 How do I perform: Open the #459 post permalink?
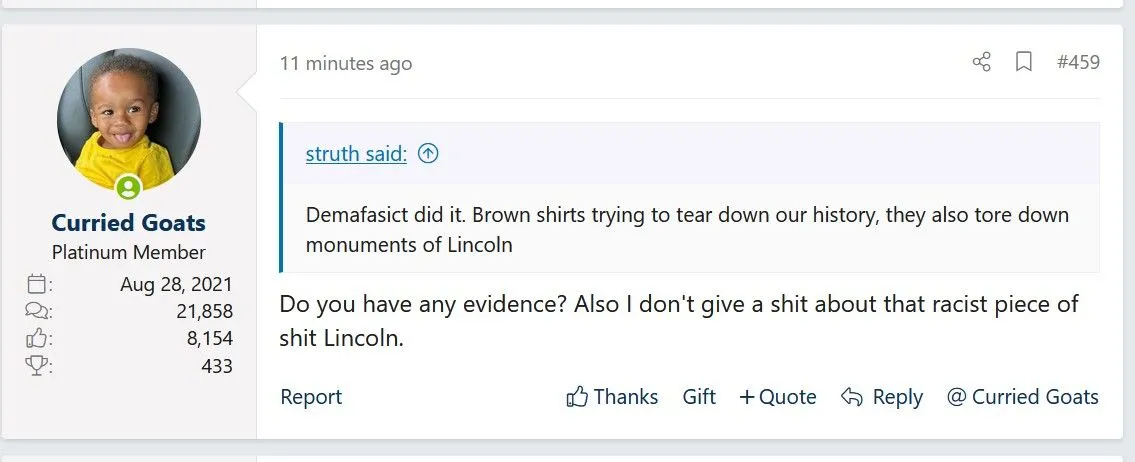(x=1078, y=62)
